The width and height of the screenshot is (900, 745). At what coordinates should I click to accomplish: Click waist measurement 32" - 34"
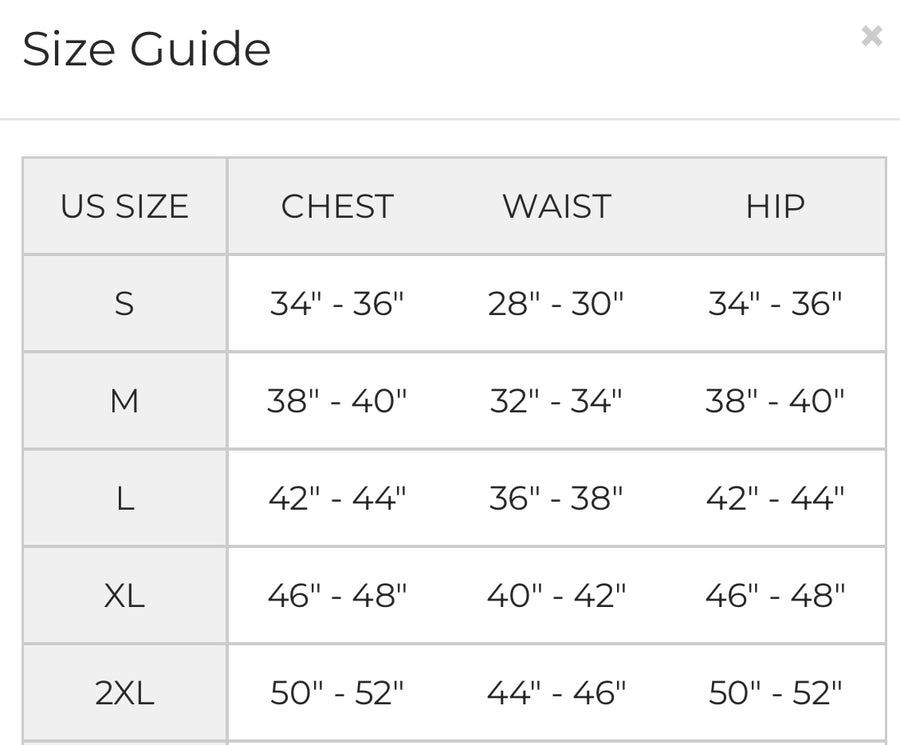pos(556,401)
